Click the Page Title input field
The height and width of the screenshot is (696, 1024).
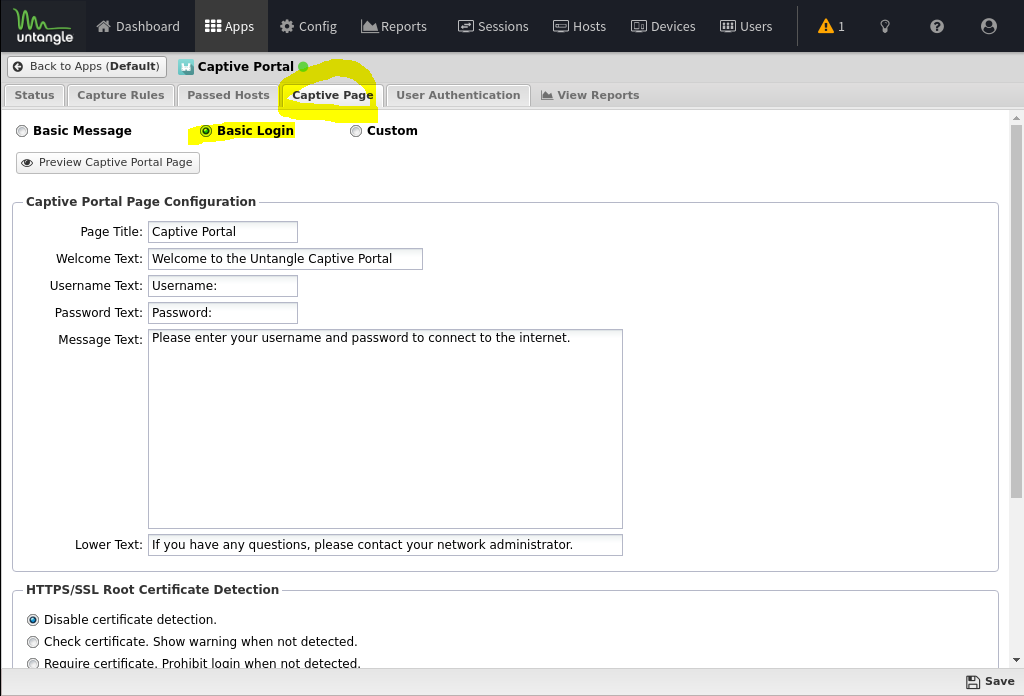coord(223,232)
